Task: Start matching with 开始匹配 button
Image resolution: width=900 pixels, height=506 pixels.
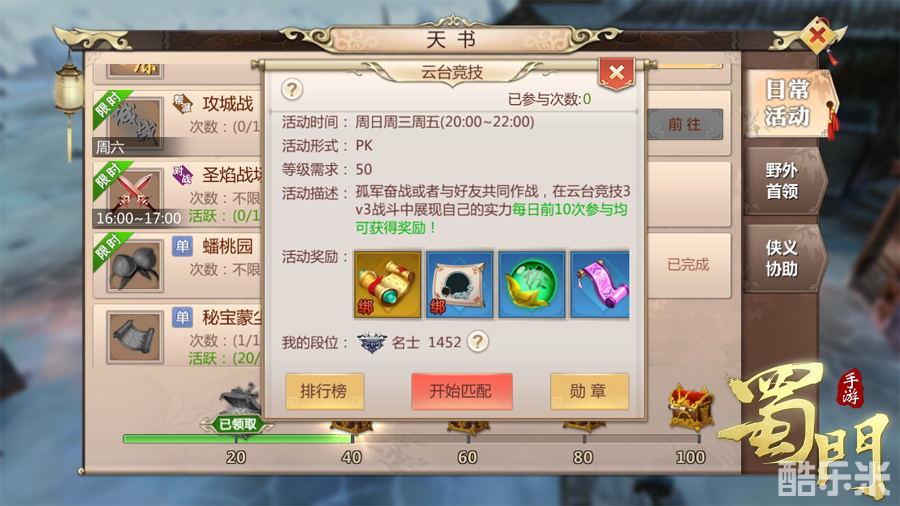Action: click(x=461, y=391)
